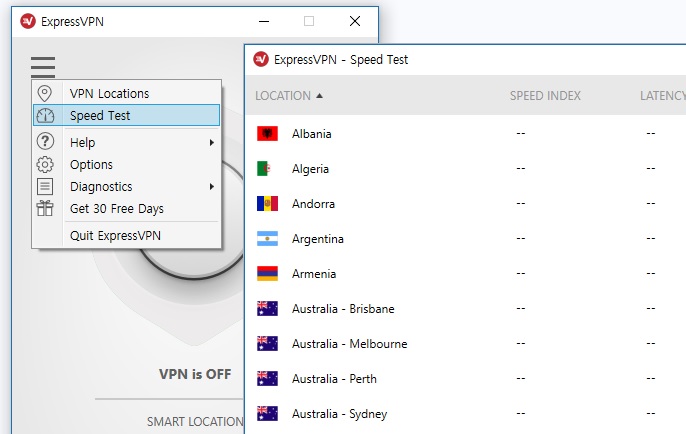Click the Diagnostics document icon
The height and width of the screenshot is (434, 686).
[45, 186]
